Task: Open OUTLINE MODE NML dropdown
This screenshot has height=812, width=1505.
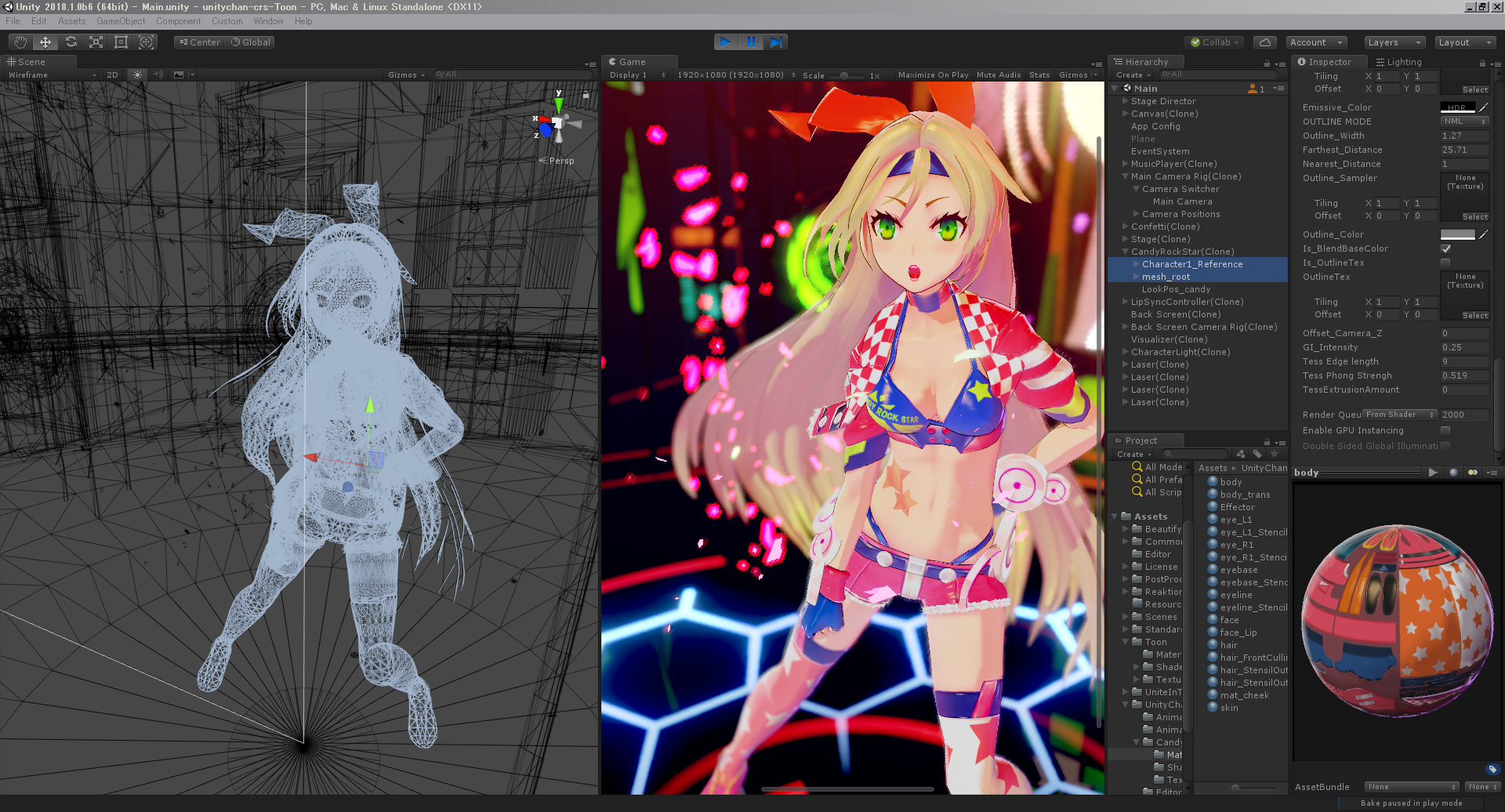Action: [1464, 121]
